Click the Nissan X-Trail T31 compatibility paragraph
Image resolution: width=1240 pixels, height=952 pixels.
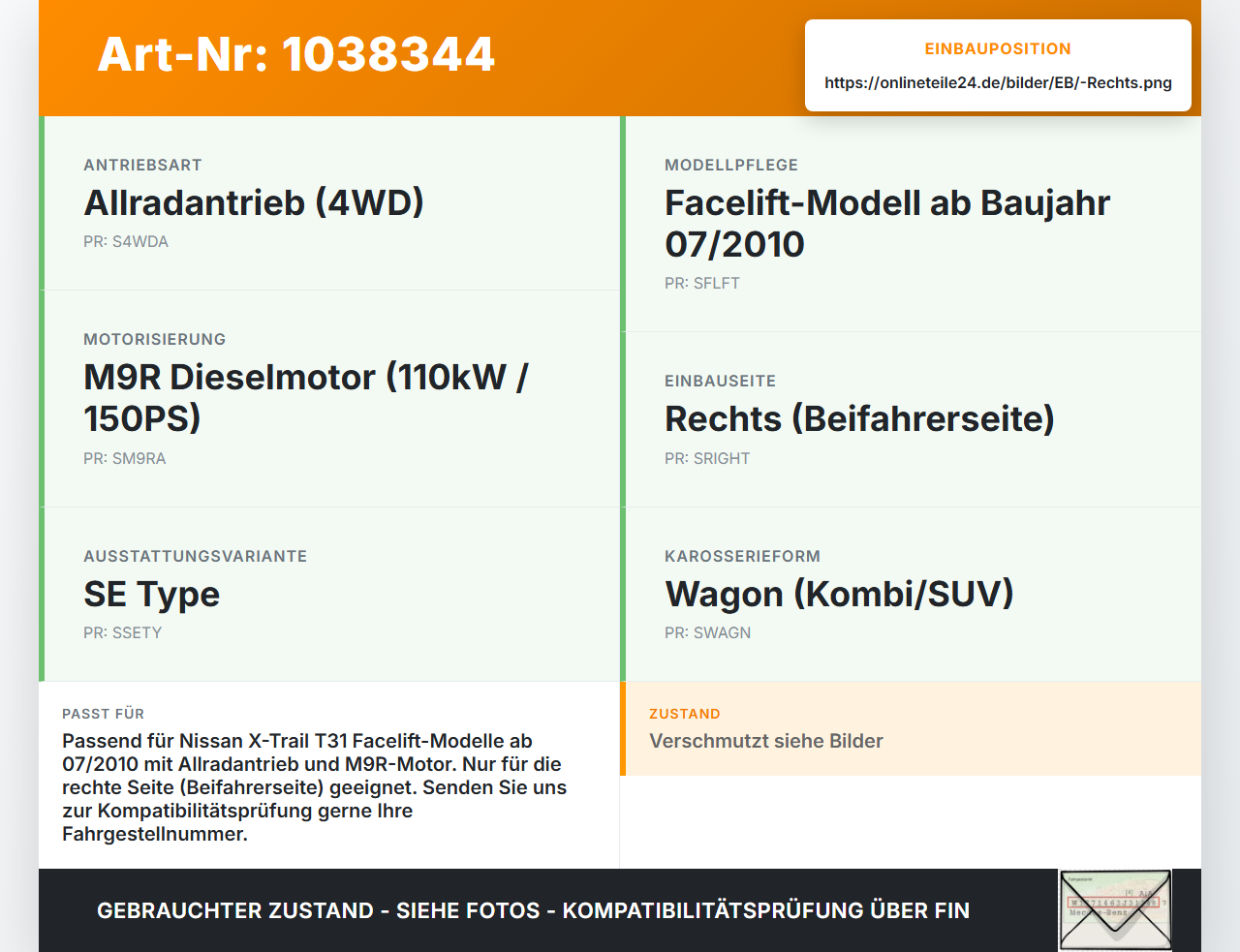tap(315, 787)
